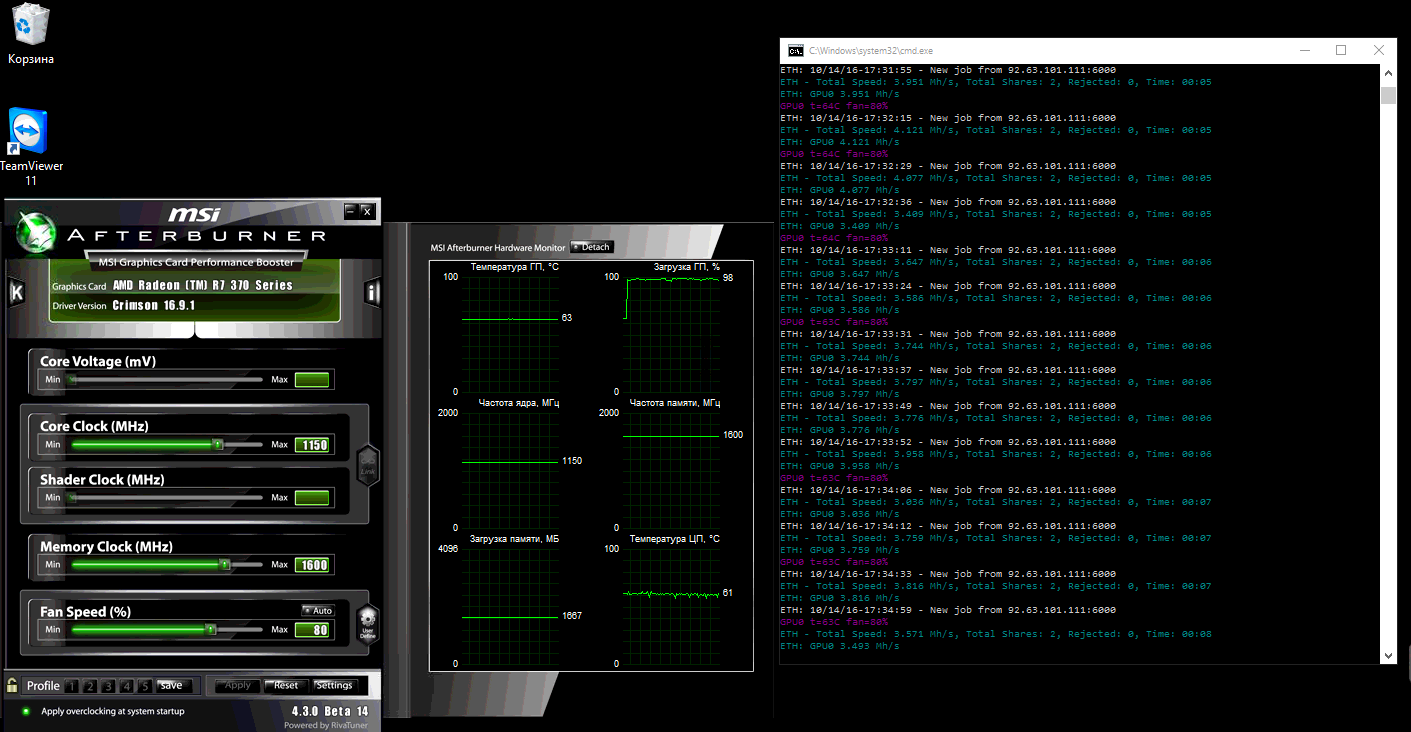This screenshot has width=1411, height=732.
Task: Detach the Hardware Monitor panel
Action: 591,247
